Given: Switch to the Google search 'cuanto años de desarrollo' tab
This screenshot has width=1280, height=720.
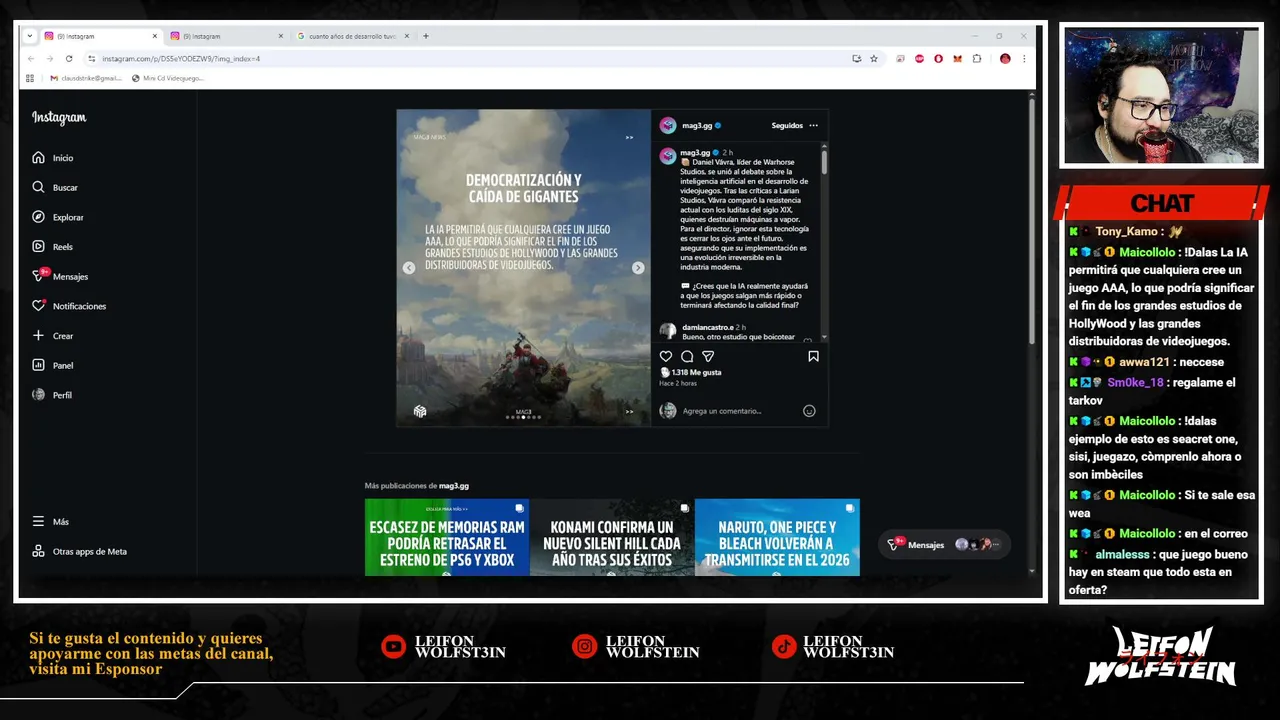Looking at the screenshot, I should tap(351, 36).
